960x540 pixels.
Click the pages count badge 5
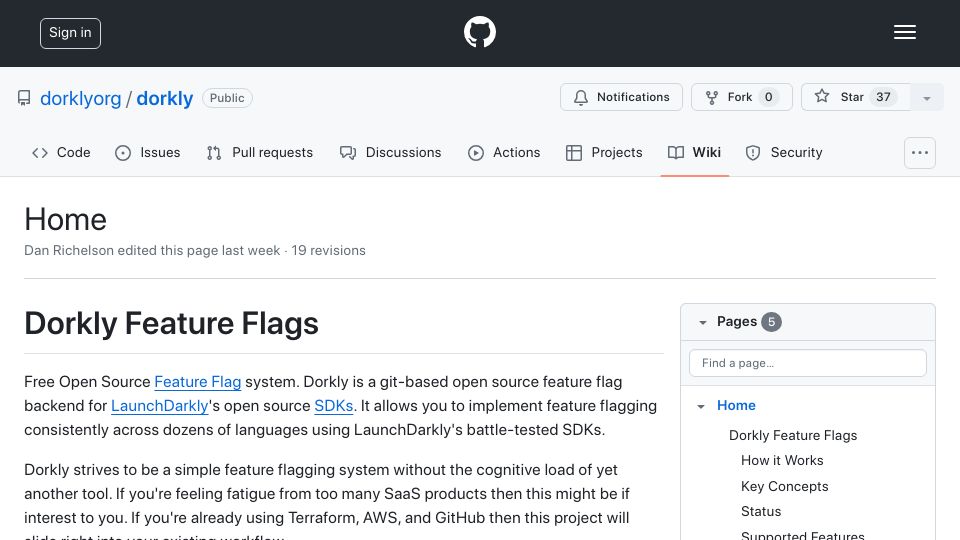click(x=771, y=322)
